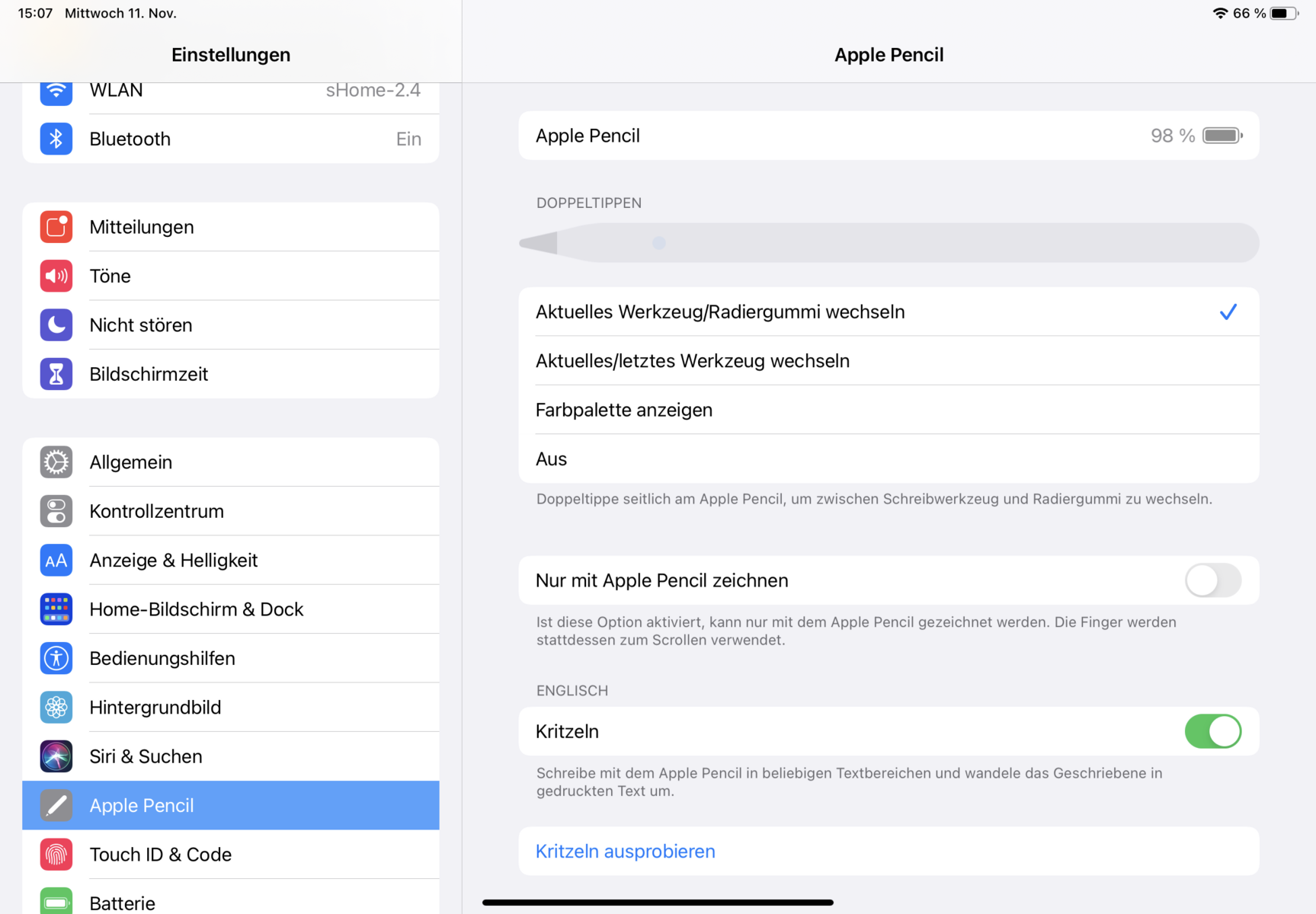
Task: Tap the Bildschirmzeit hourglass icon
Action: coord(56,374)
